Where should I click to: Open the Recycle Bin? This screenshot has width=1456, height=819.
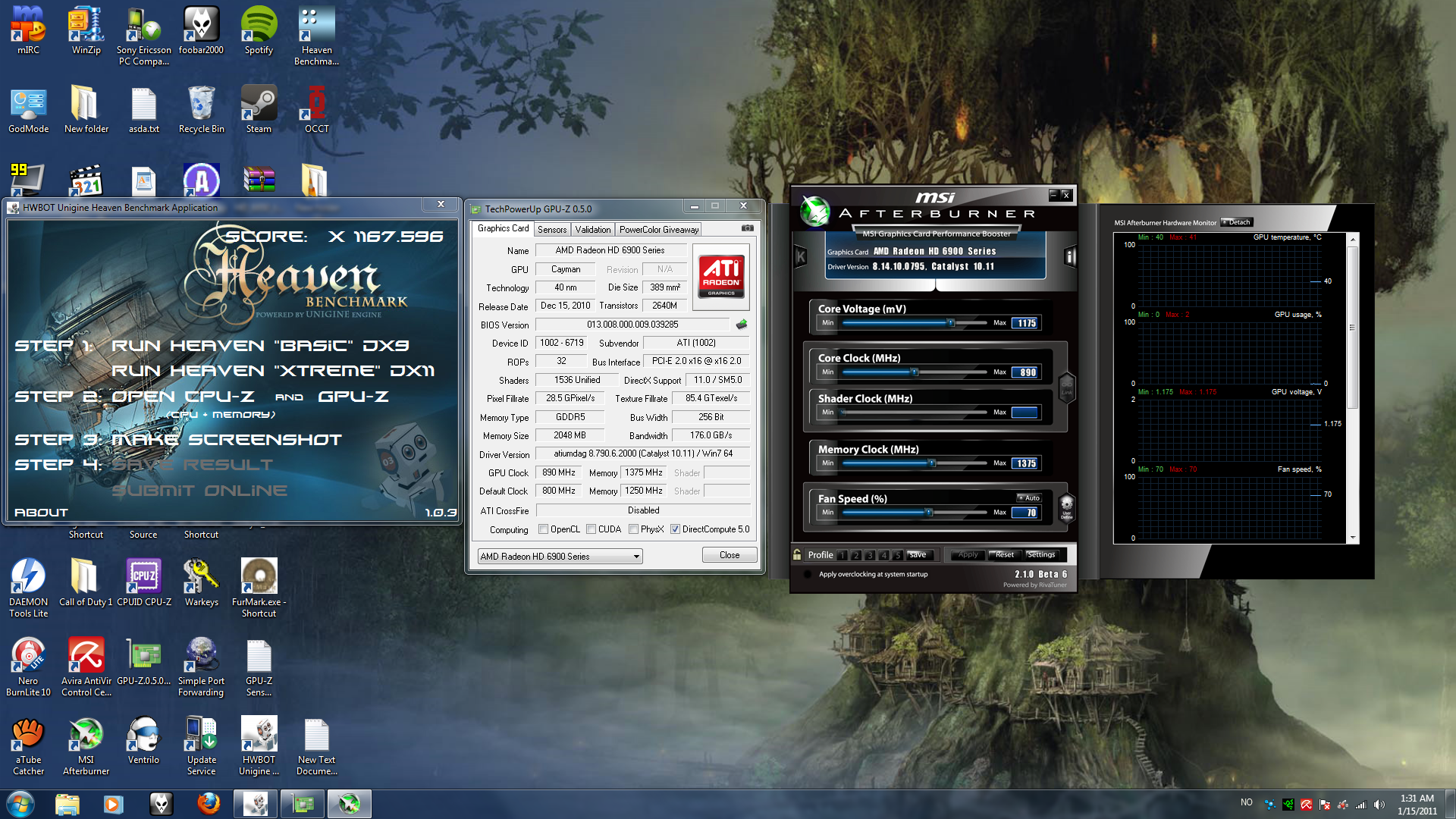pyautogui.click(x=201, y=110)
